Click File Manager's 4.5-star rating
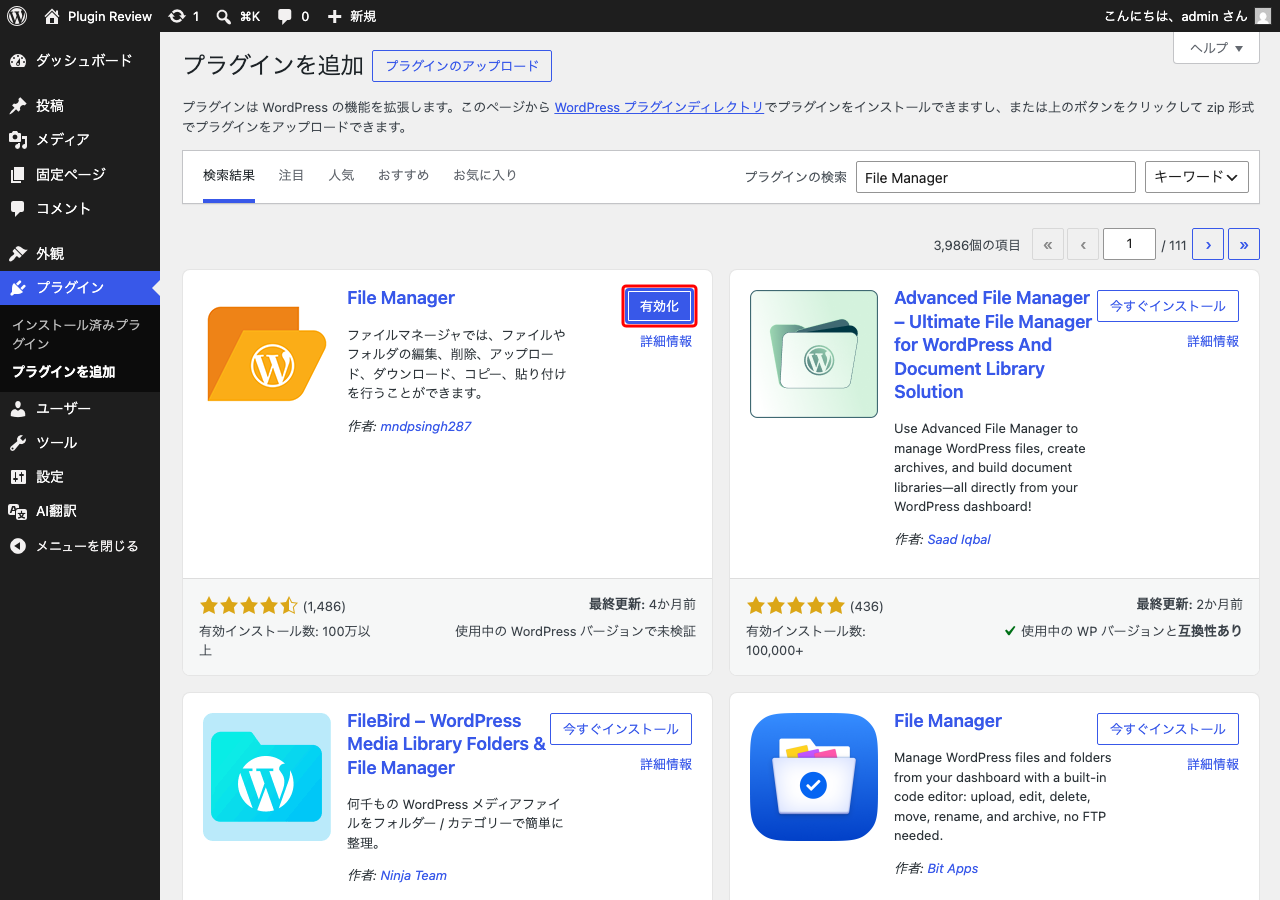 [249, 606]
